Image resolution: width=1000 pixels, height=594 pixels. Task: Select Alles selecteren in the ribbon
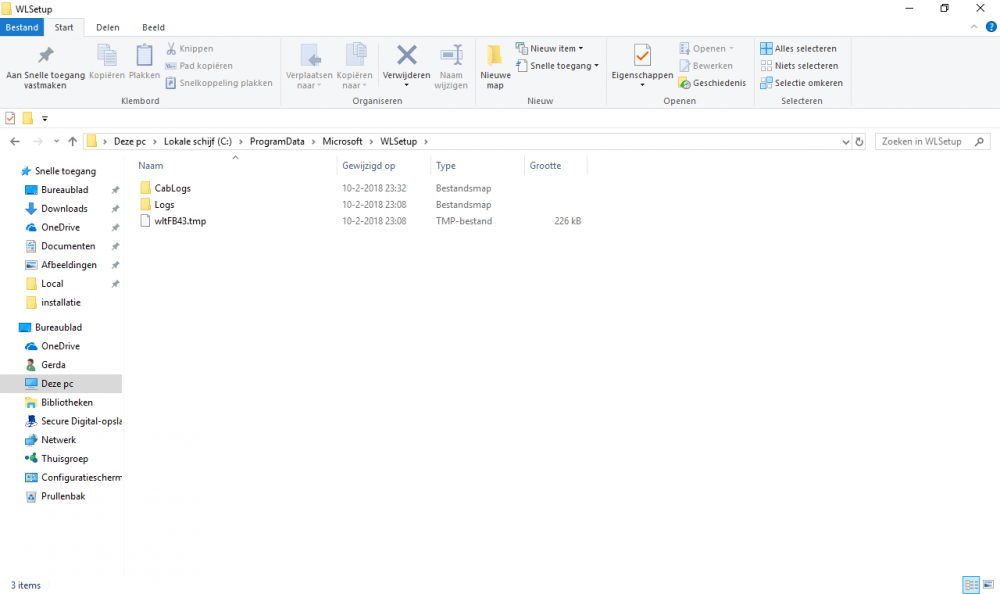(801, 47)
